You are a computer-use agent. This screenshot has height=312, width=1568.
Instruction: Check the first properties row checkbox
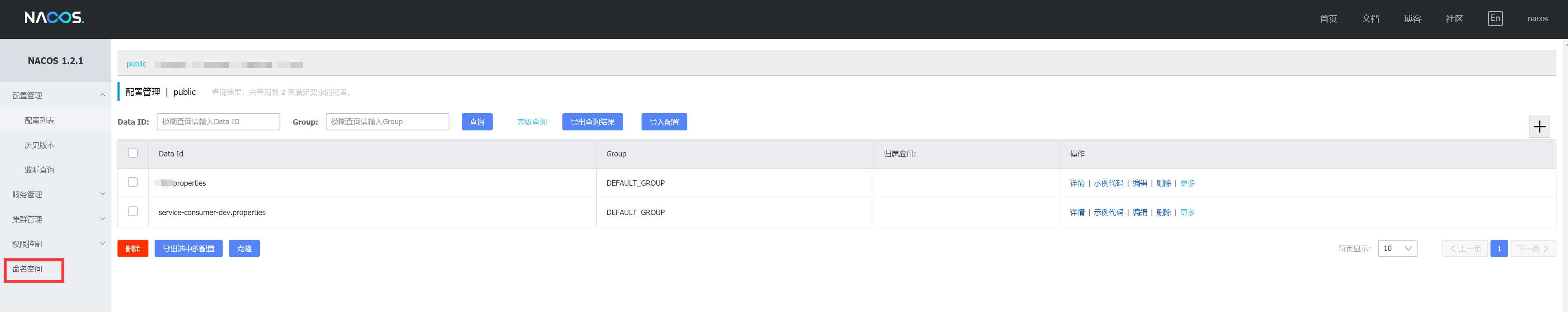pos(133,182)
